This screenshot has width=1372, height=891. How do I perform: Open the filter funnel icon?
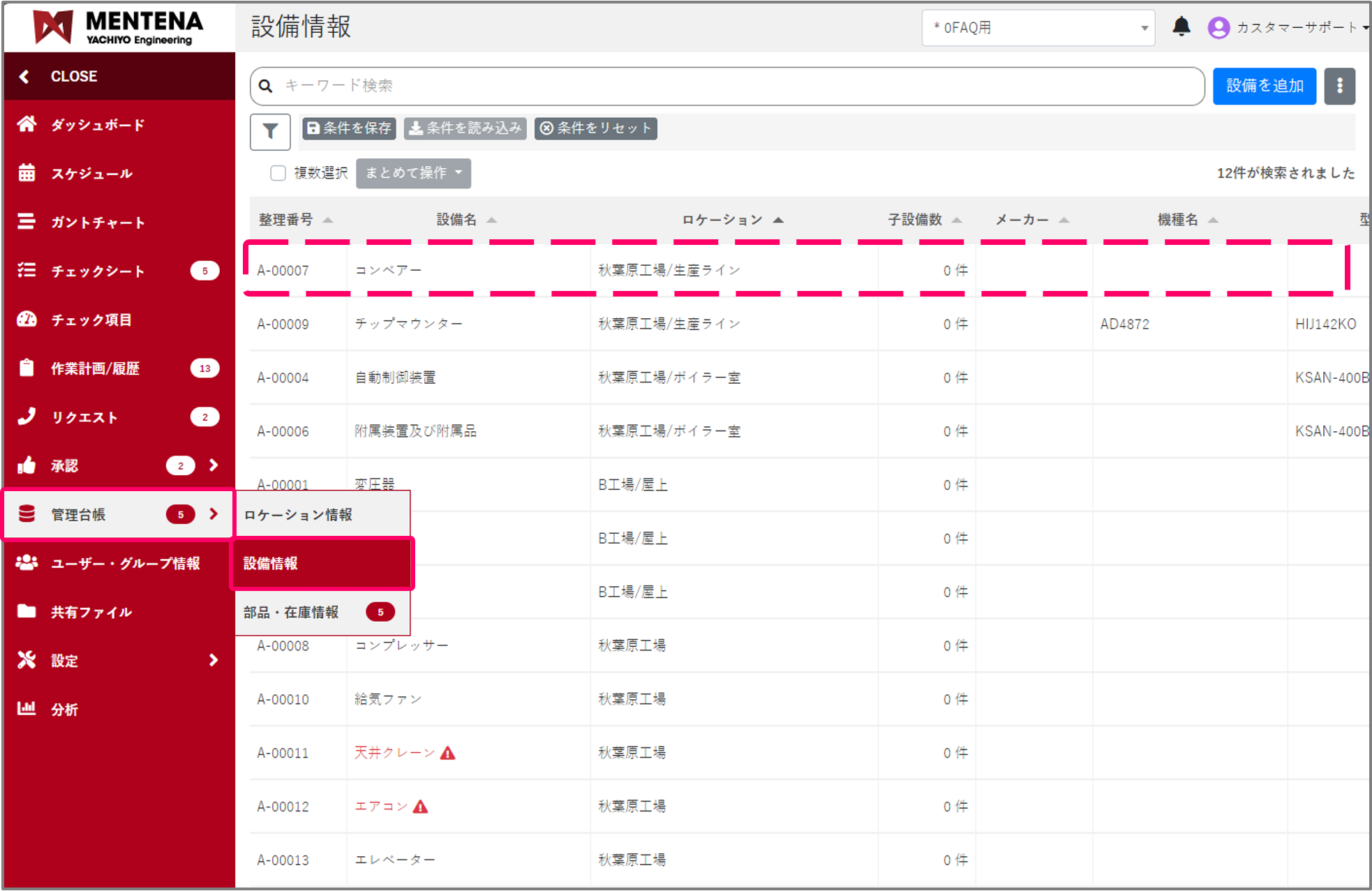point(270,131)
